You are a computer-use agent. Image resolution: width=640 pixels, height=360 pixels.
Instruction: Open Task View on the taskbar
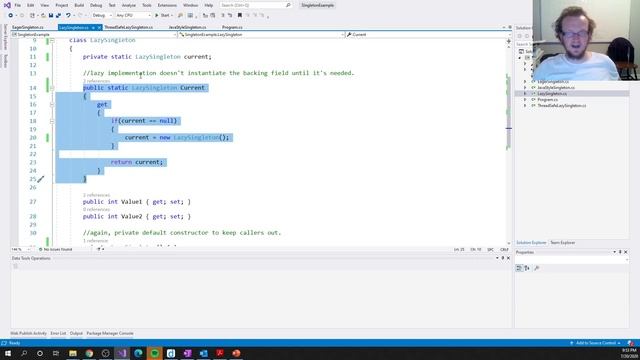(x=56, y=353)
